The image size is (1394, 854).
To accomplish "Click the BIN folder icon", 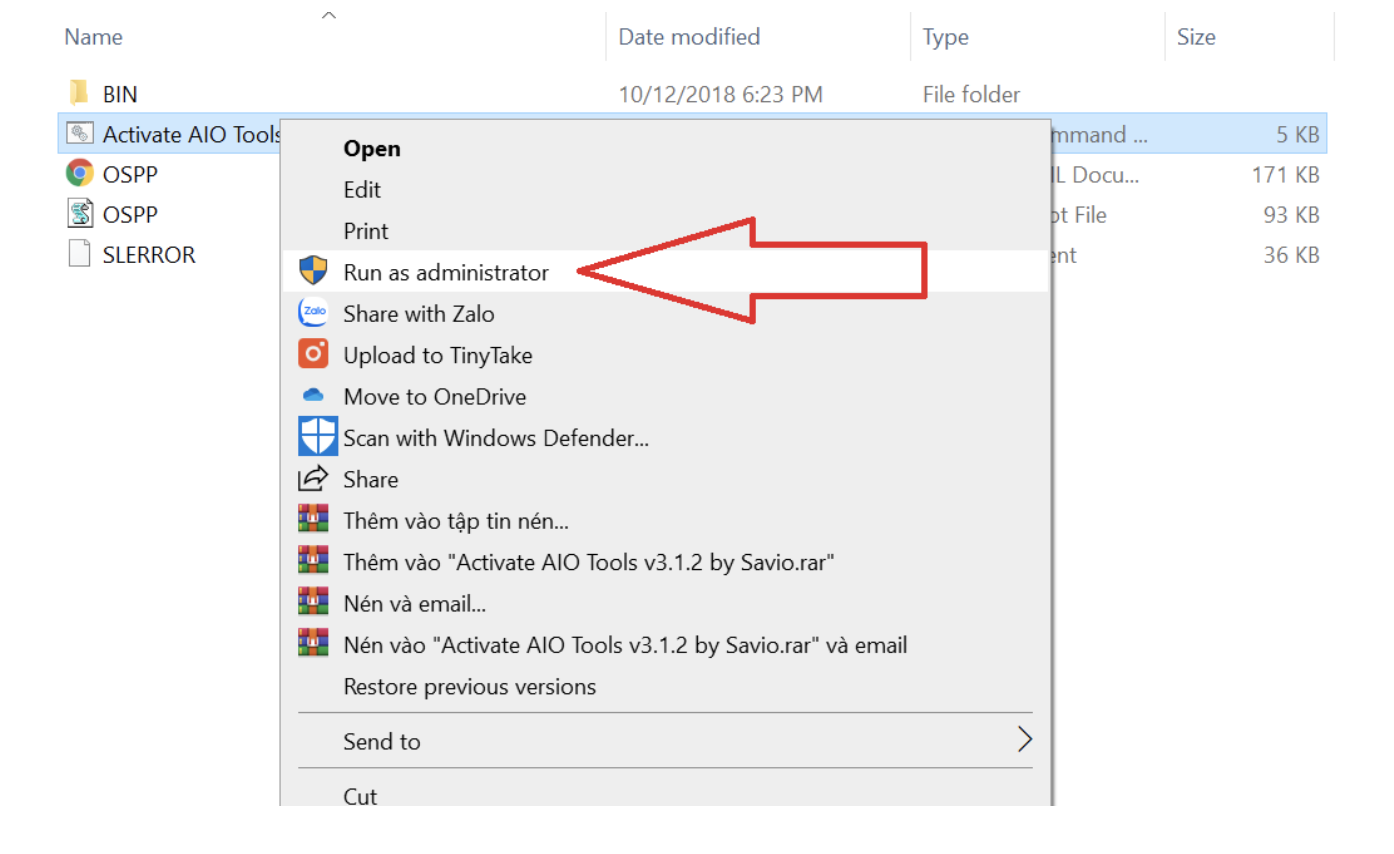I will coord(79,94).
